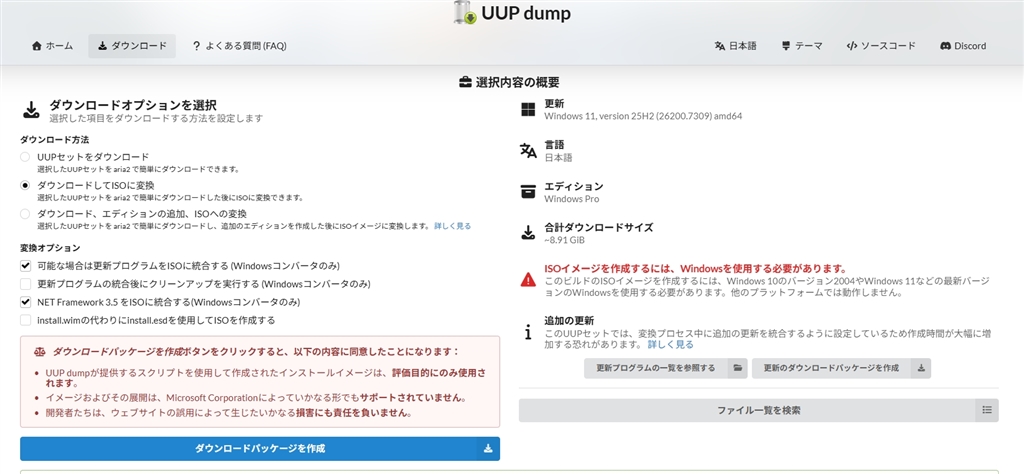The width and height of the screenshot is (1024, 474).
Task: Click the UUP dump logo icon
Action: coord(466,13)
